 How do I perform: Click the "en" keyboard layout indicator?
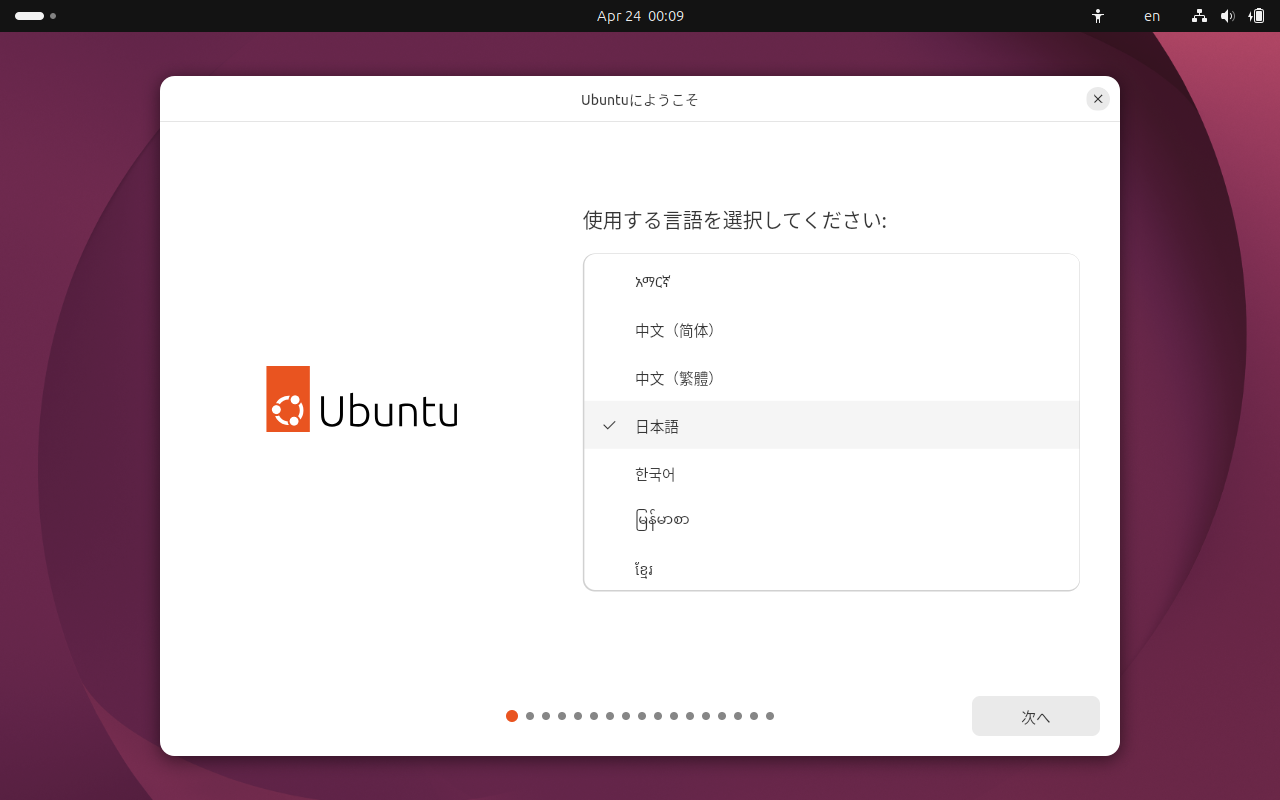1151,16
